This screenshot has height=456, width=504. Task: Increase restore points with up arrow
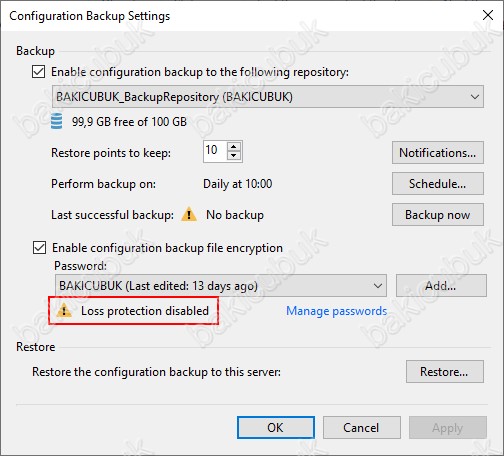coord(234,147)
